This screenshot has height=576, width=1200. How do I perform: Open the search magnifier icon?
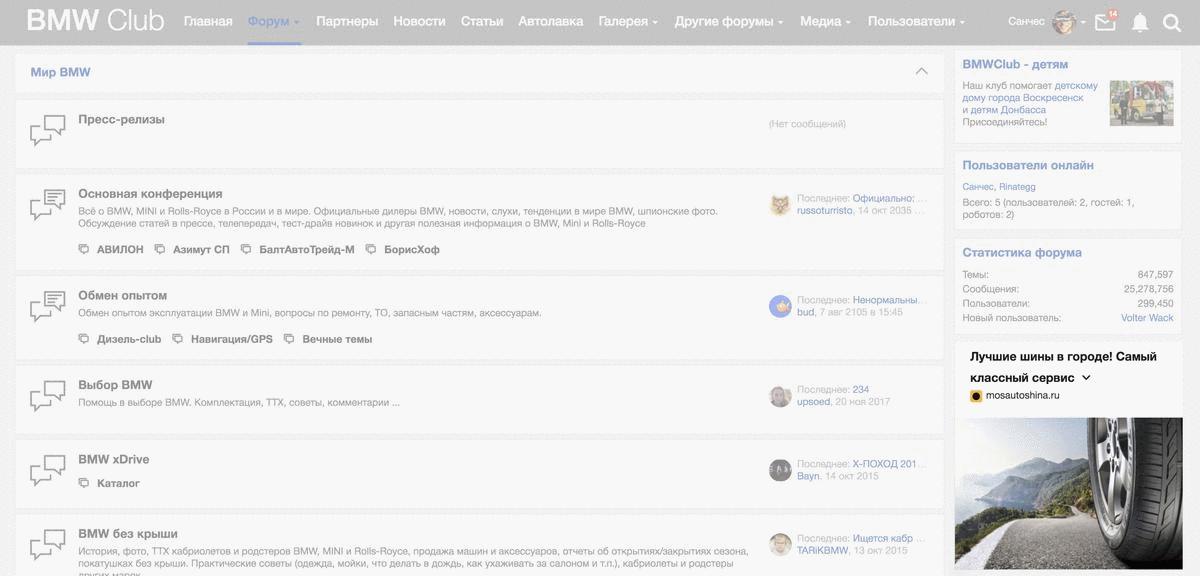pos(1172,23)
